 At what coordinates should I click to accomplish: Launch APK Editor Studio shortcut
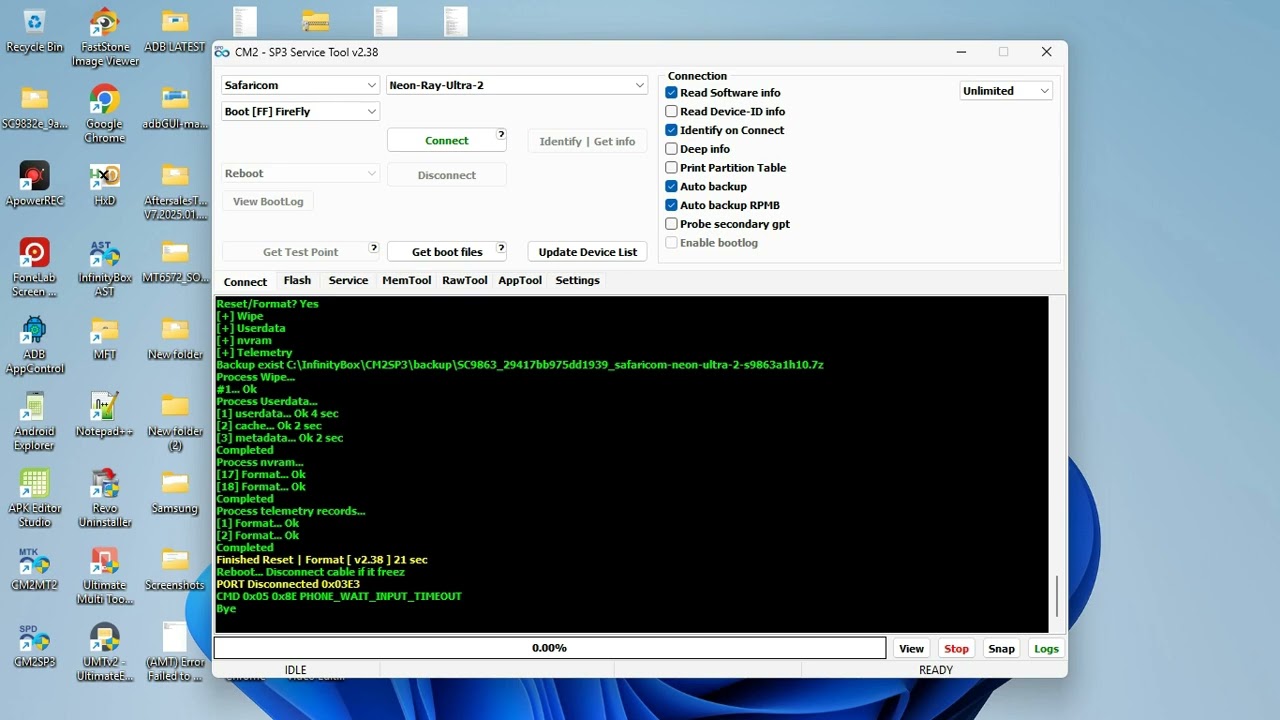(x=34, y=499)
